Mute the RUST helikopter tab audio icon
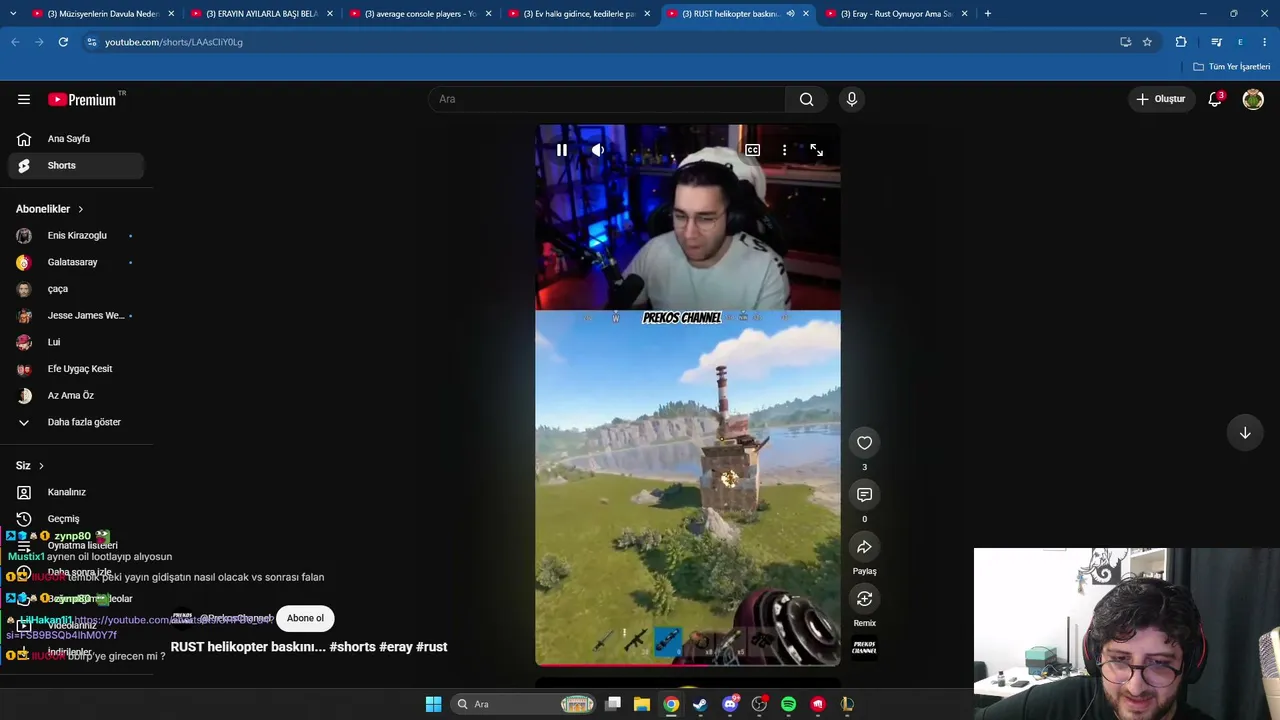This screenshot has height=720, width=1280. click(790, 14)
